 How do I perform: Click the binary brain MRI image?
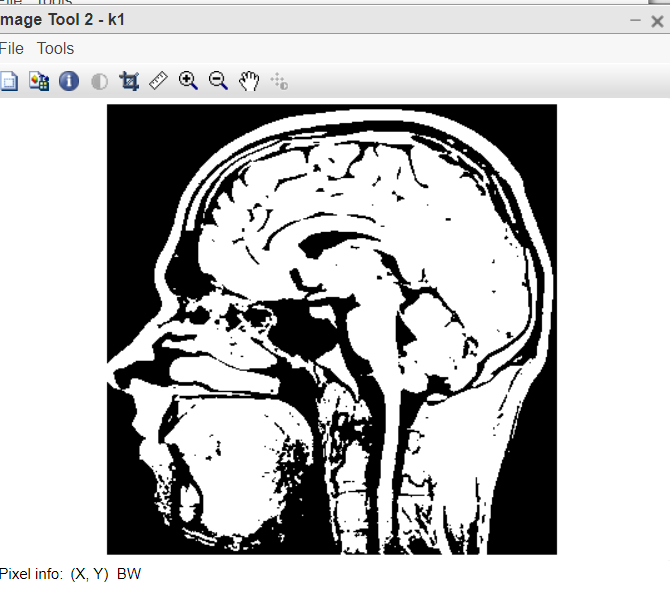332,329
